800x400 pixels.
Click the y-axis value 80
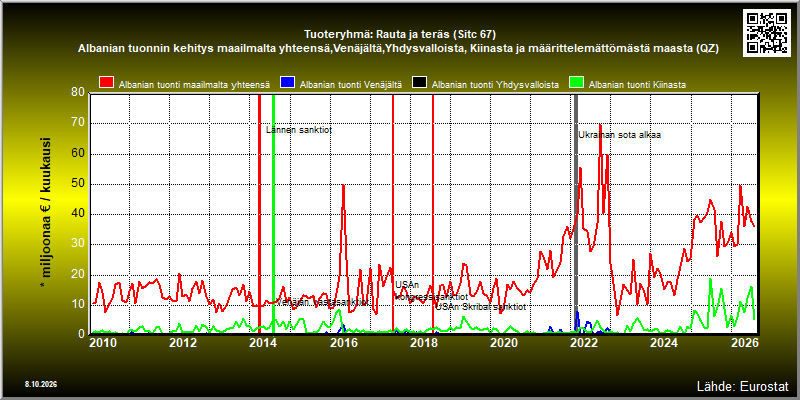click(78, 93)
